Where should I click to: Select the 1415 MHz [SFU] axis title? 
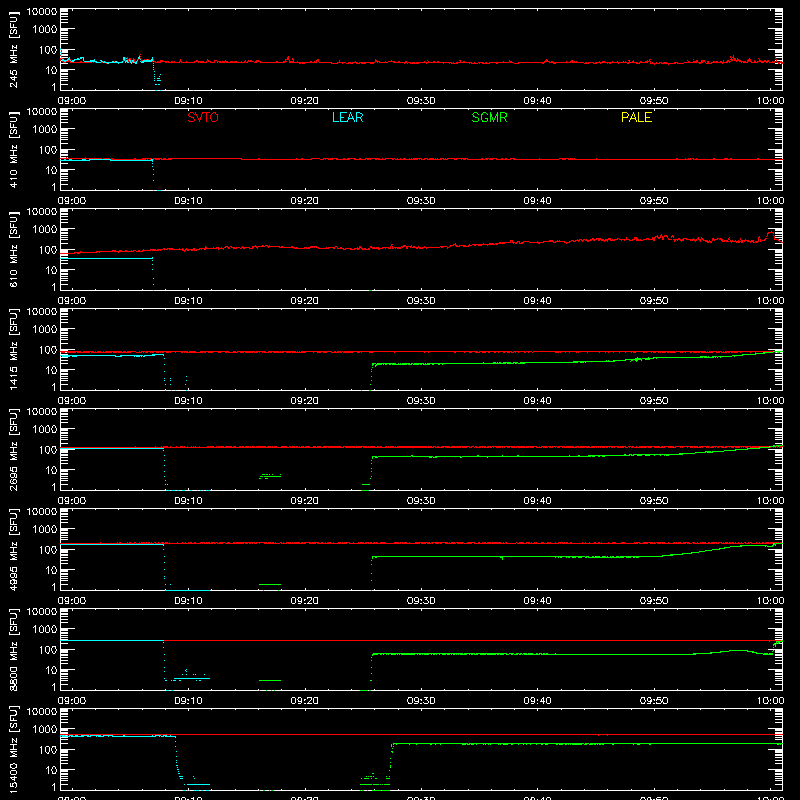(14, 349)
